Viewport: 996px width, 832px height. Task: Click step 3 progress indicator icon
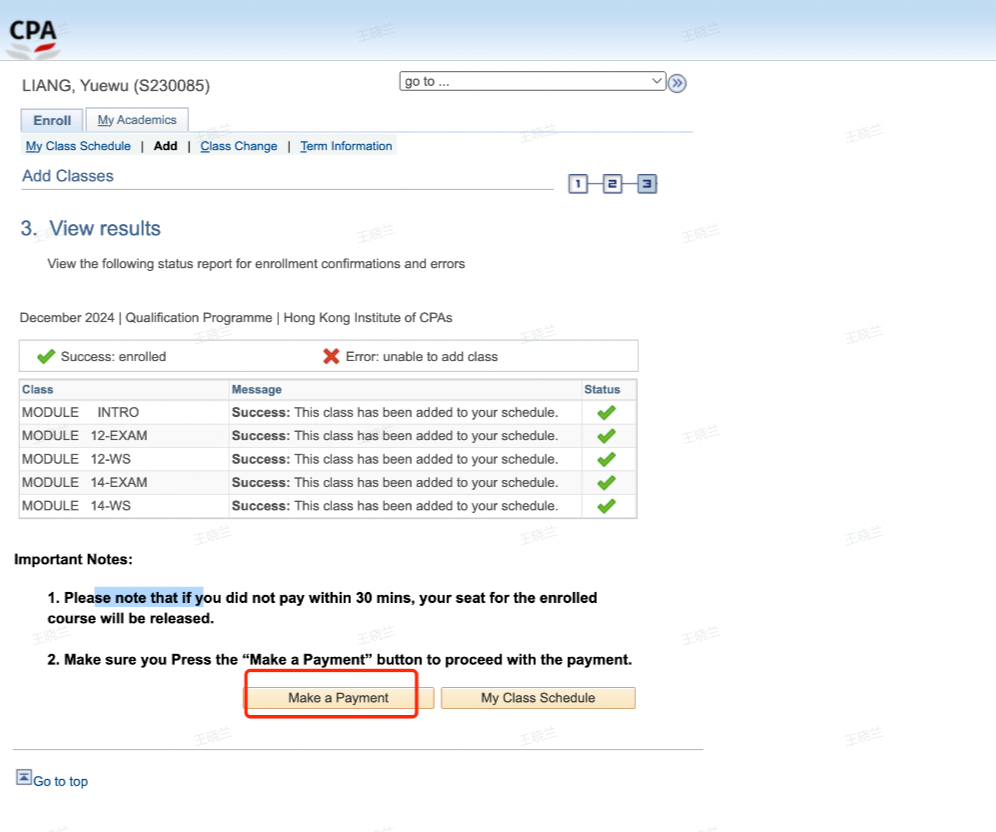point(647,184)
